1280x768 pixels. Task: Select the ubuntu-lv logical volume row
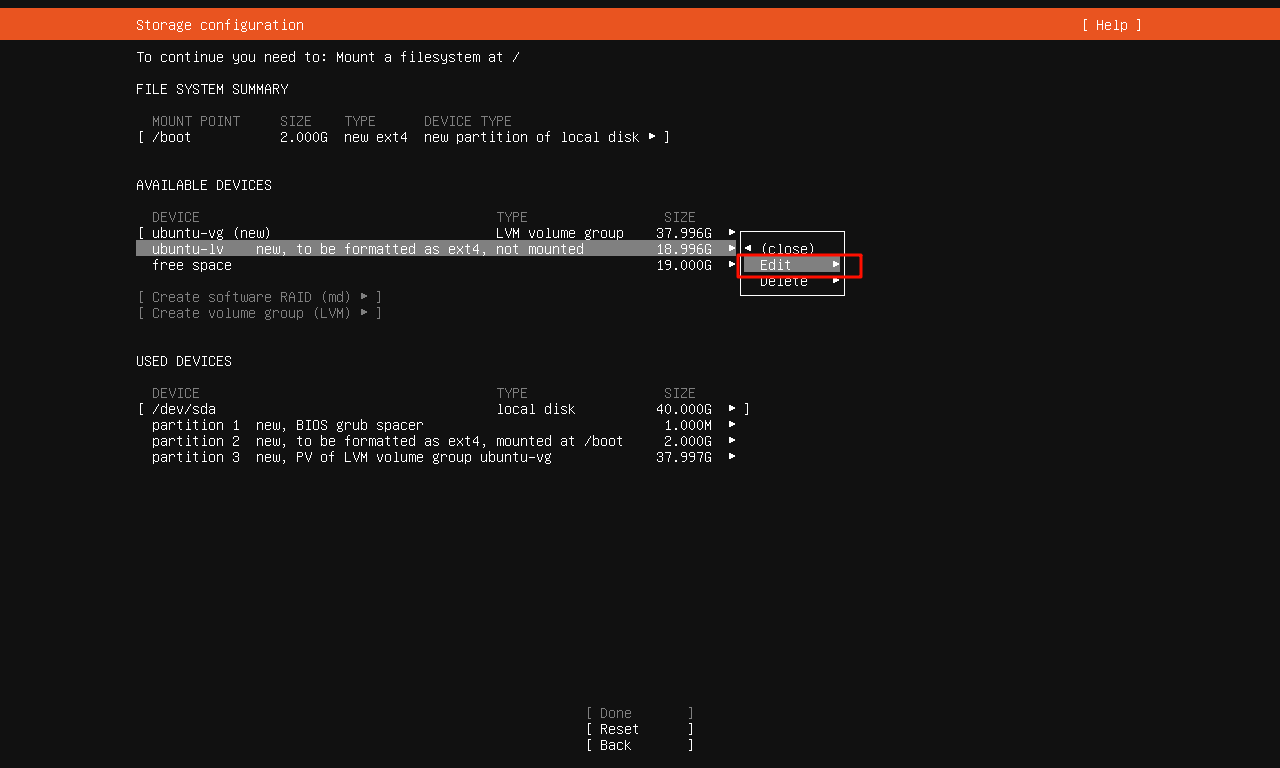pyautogui.click(x=436, y=249)
